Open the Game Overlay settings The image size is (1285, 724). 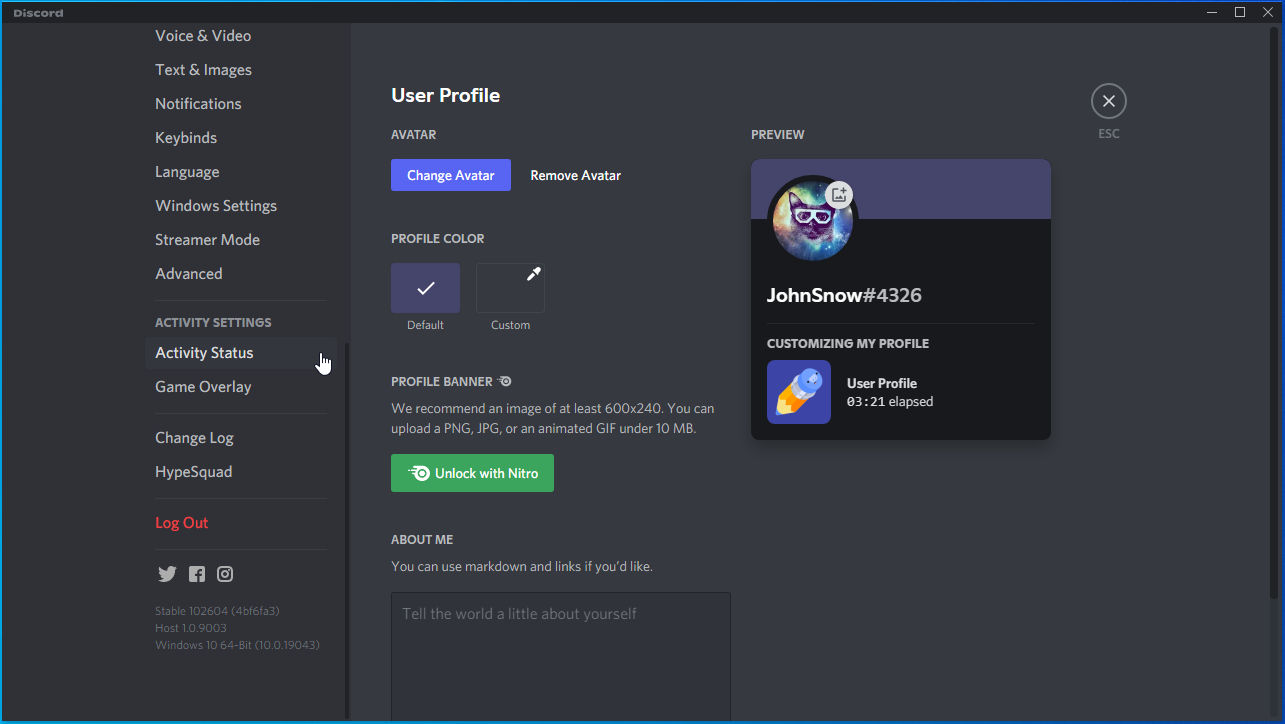click(x=203, y=387)
